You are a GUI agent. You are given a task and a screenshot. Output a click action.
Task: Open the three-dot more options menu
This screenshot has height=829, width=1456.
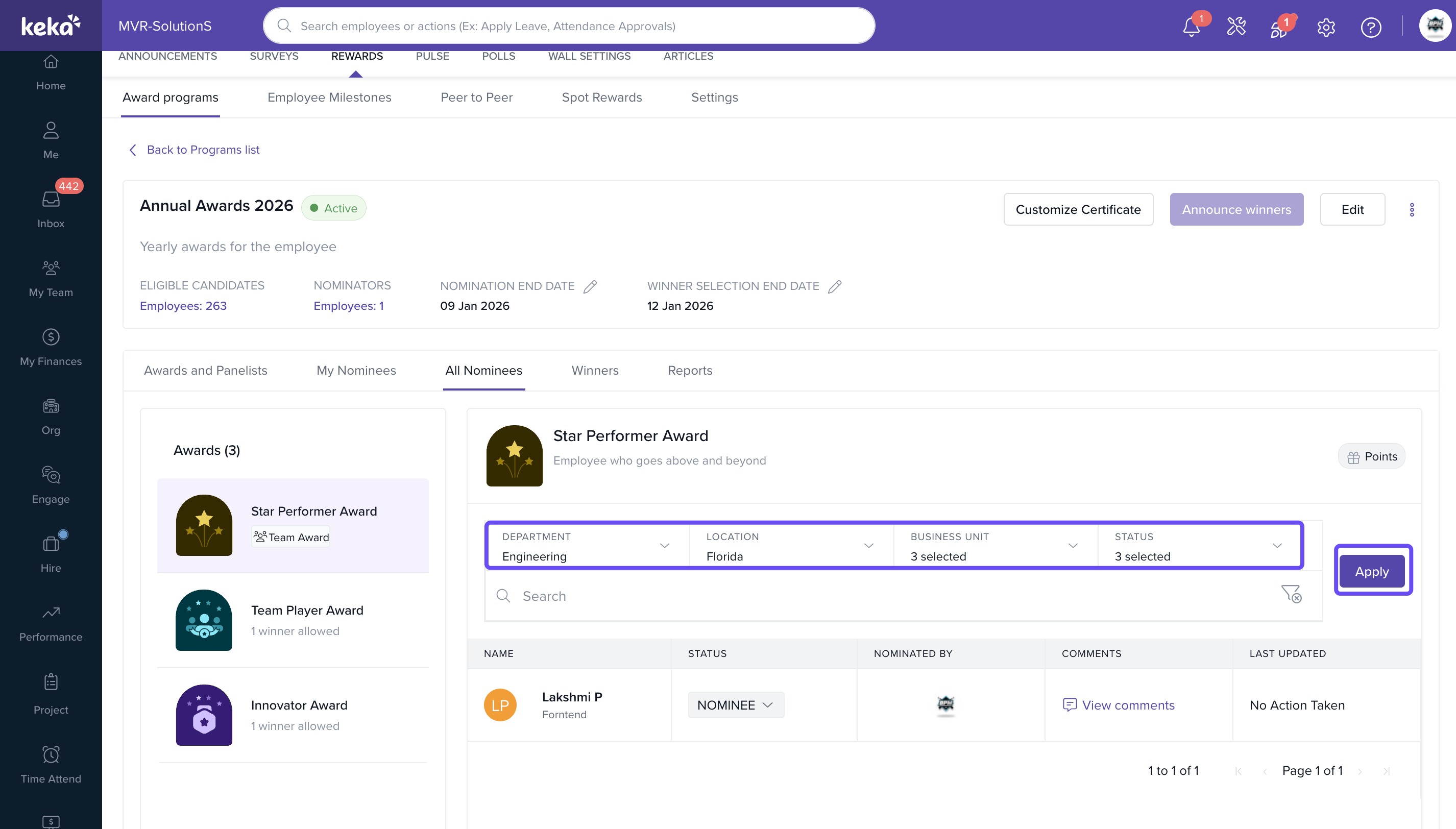(x=1412, y=209)
